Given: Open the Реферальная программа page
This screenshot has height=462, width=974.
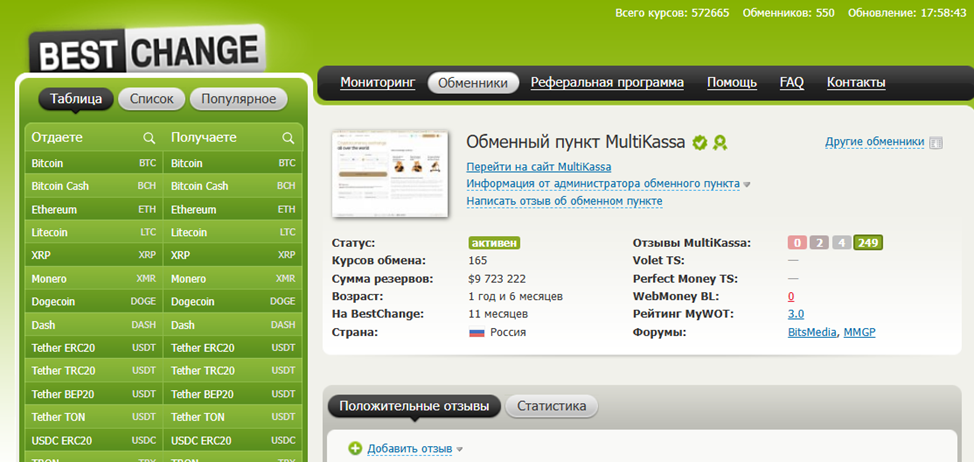Looking at the screenshot, I should tap(607, 83).
